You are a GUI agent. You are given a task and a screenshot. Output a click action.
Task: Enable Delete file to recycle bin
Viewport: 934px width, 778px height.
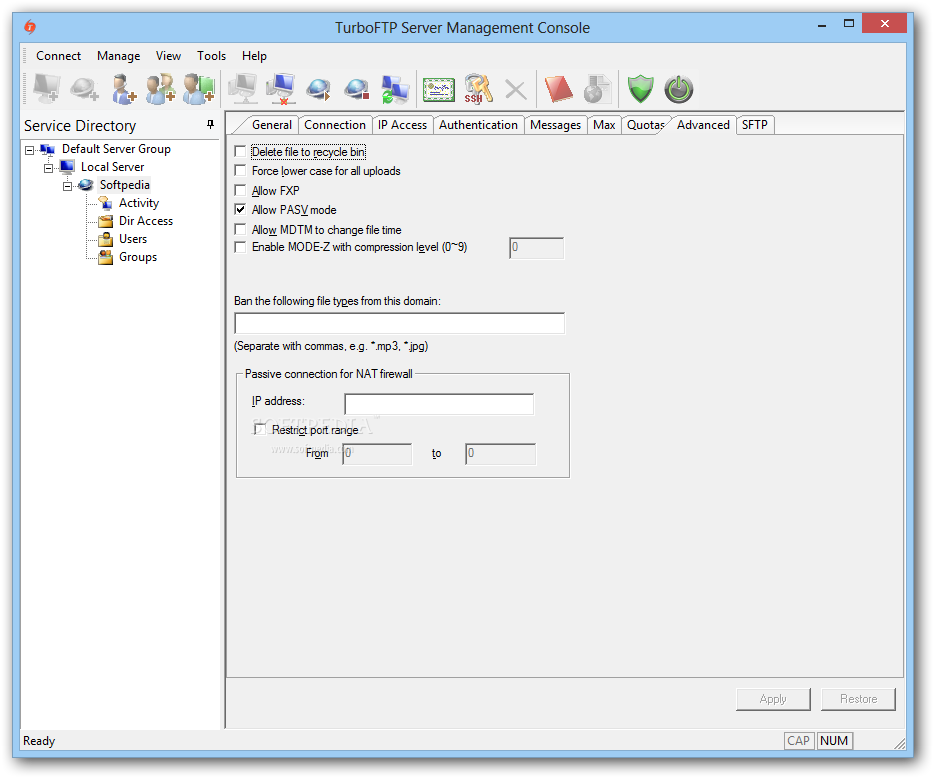[240, 151]
